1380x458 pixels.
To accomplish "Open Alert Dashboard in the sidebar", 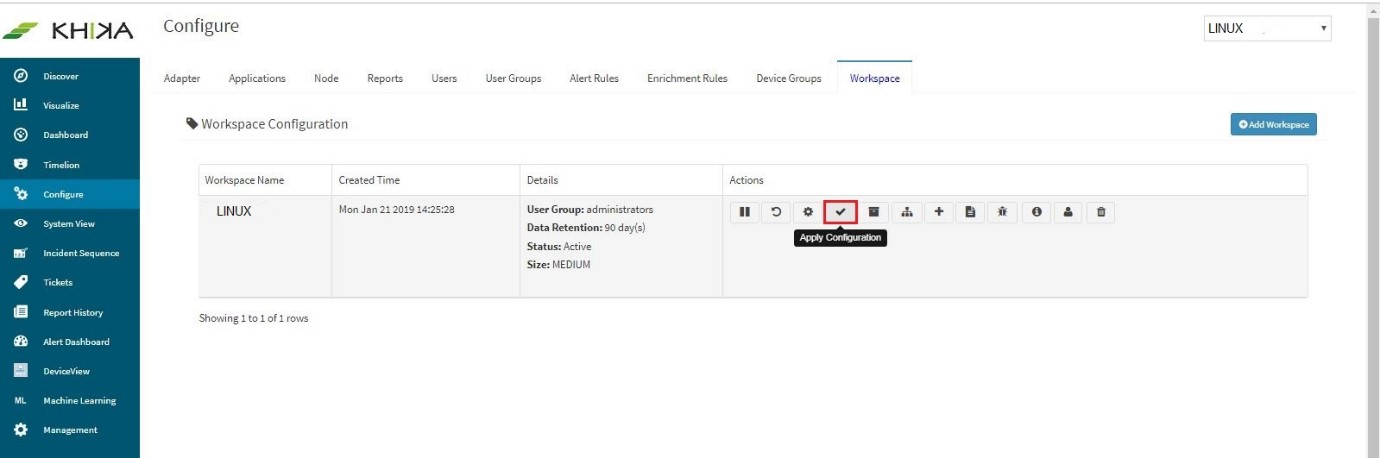I will (x=70, y=342).
